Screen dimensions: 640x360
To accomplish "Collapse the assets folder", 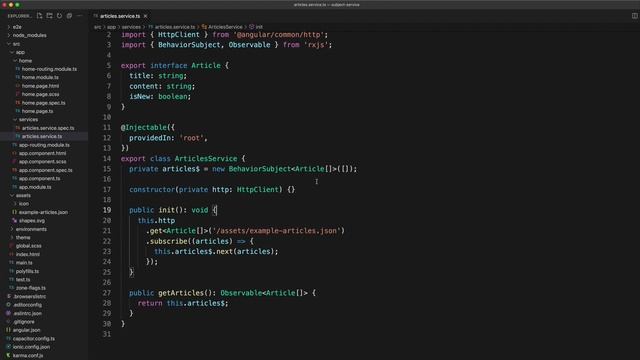I will click(x=23, y=196).
